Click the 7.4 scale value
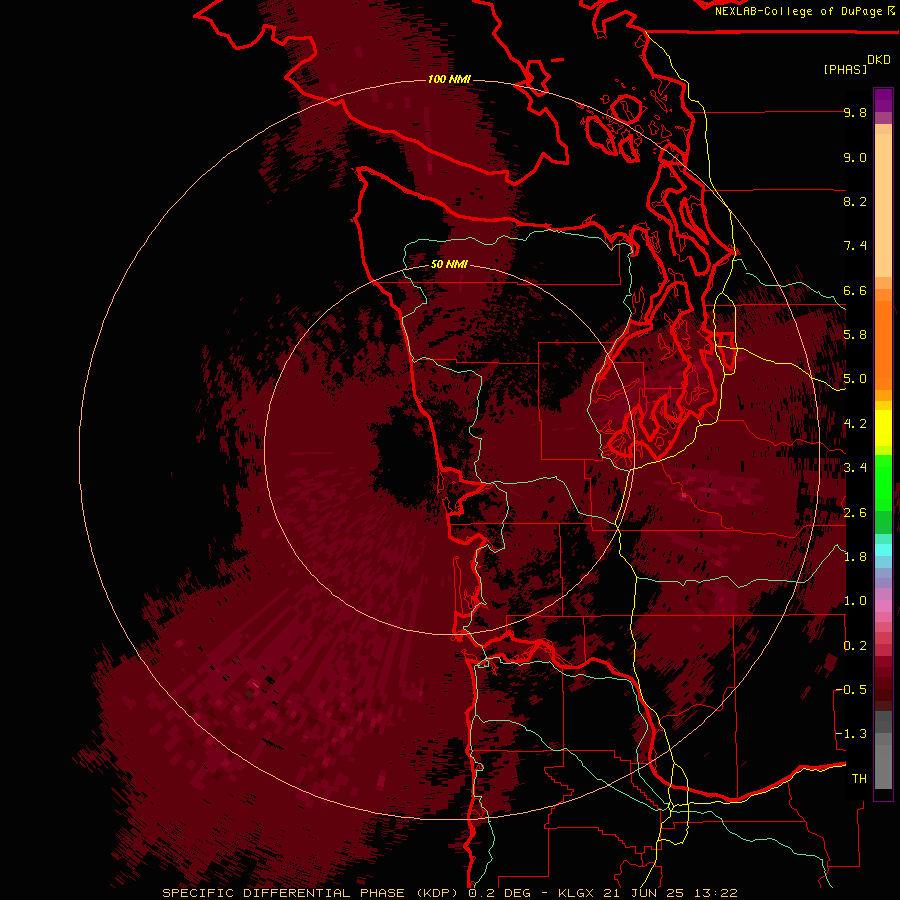This screenshot has height=900, width=900. coord(855,246)
